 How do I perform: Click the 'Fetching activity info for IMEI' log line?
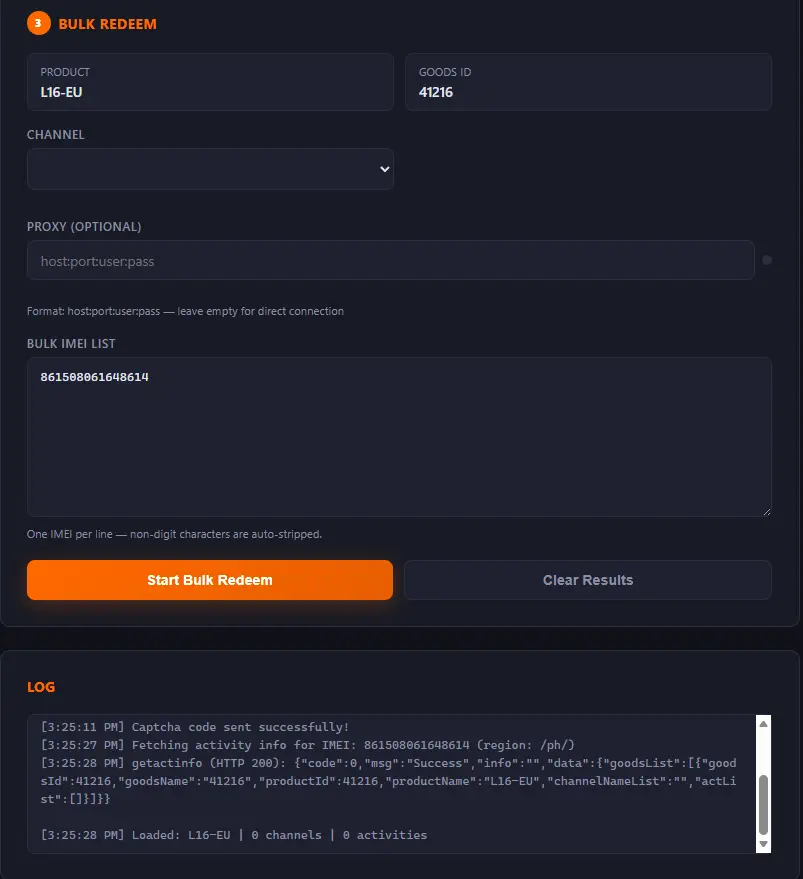pos(308,745)
